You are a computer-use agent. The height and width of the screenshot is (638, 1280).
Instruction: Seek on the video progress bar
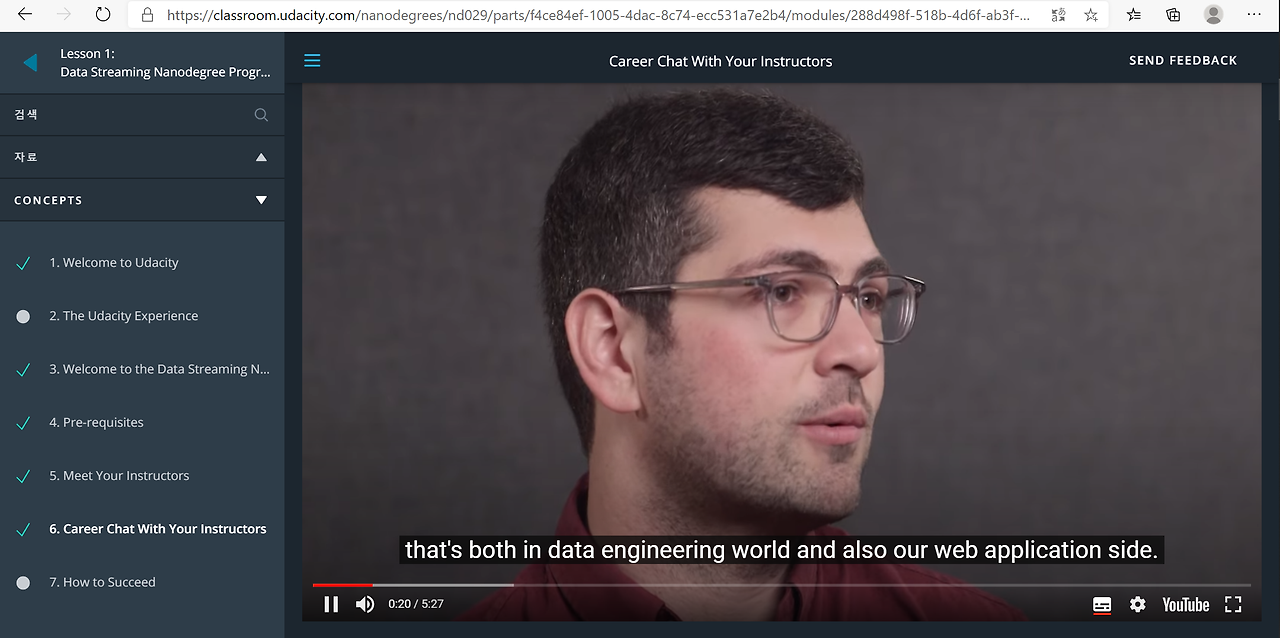pyautogui.click(x=781, y=585)
